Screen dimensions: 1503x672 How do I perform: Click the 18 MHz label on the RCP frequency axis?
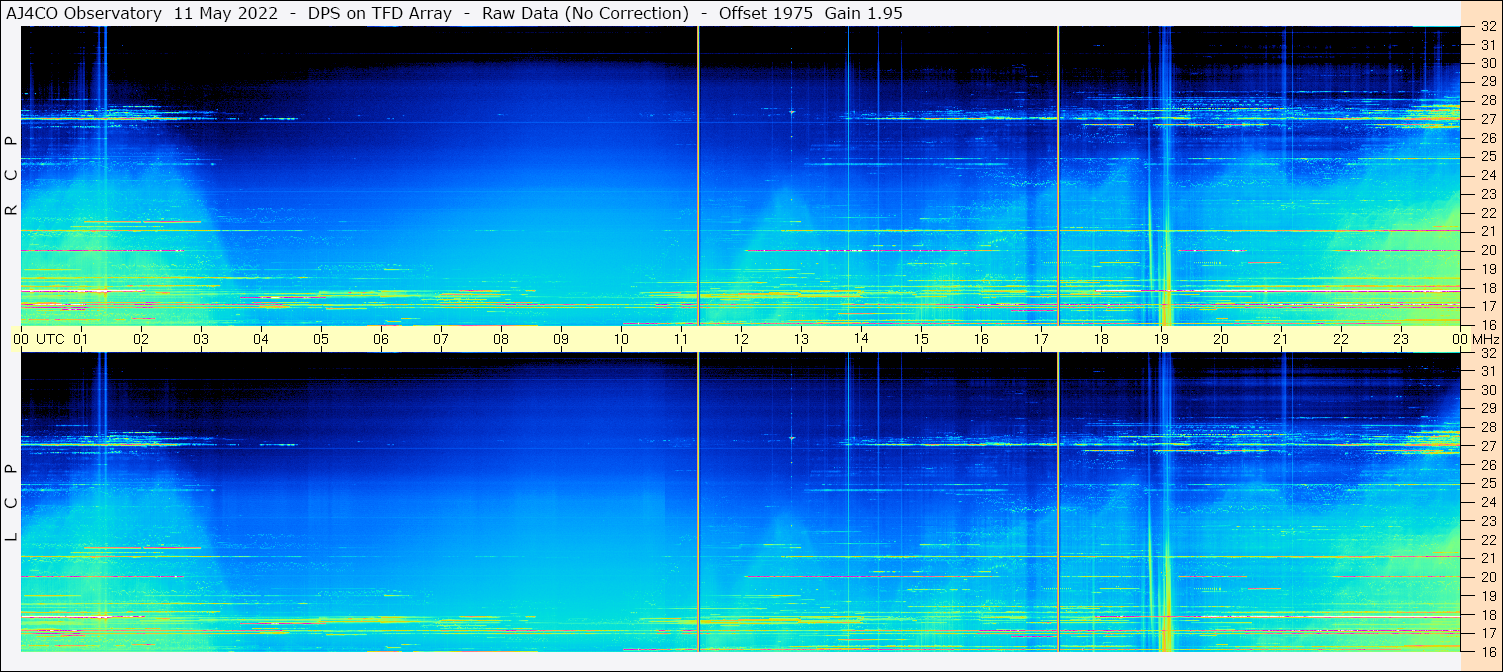[x=1487, y=287]
